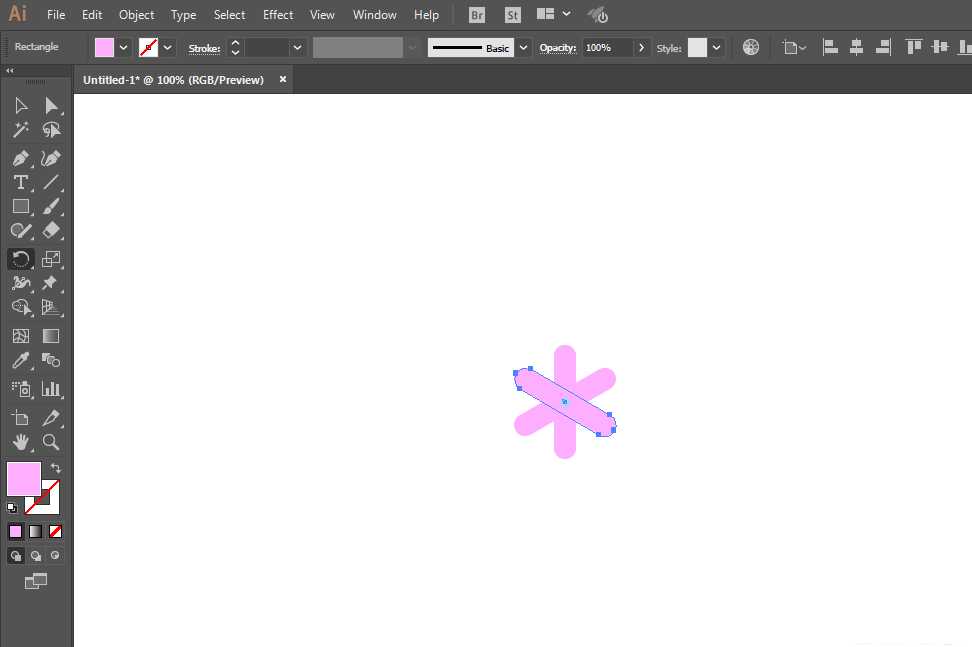Click horizontal align center button
Viewport: 972px width, 647px height.
click(856, 47)
